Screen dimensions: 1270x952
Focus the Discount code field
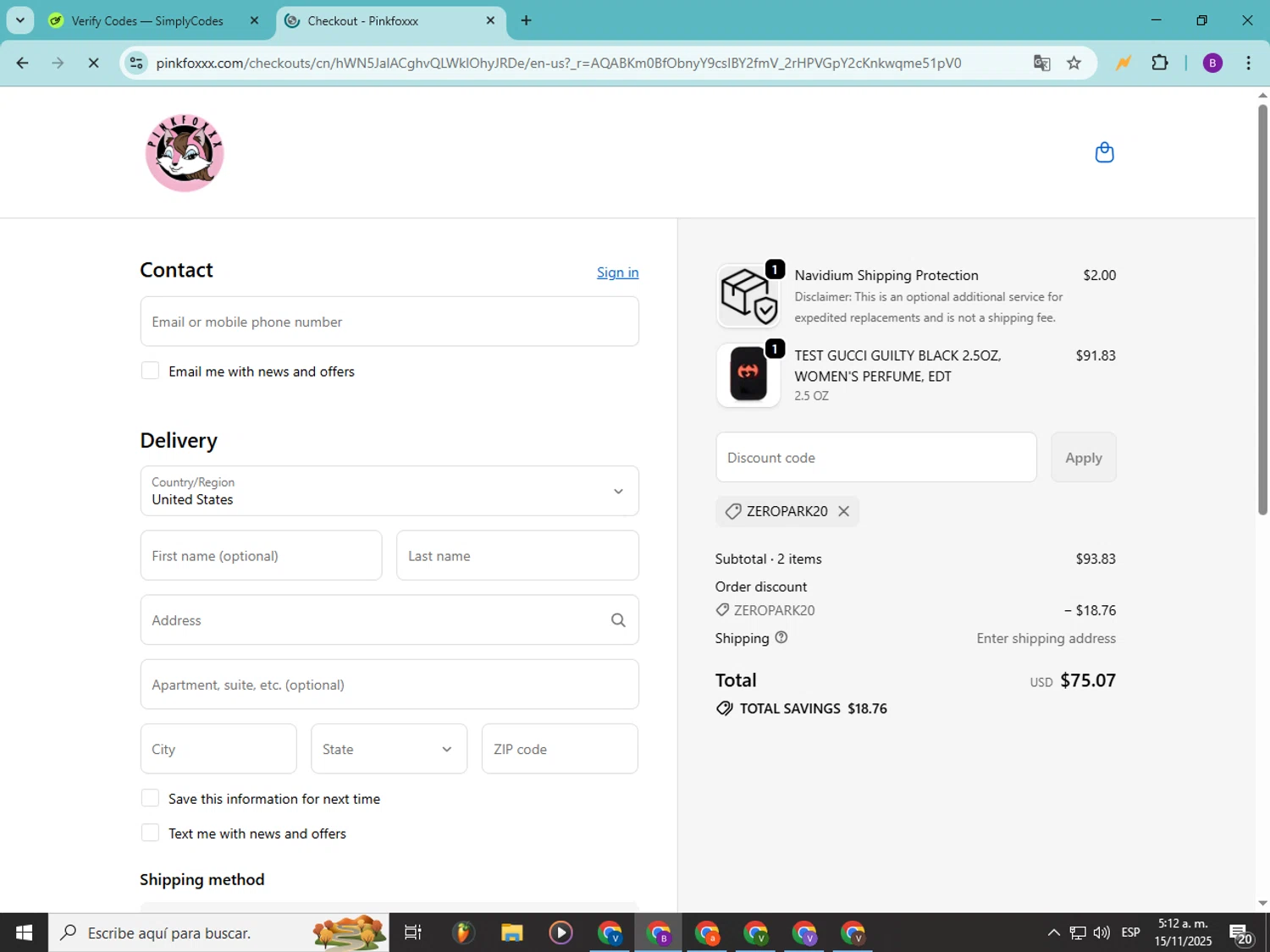coord(876,457)
